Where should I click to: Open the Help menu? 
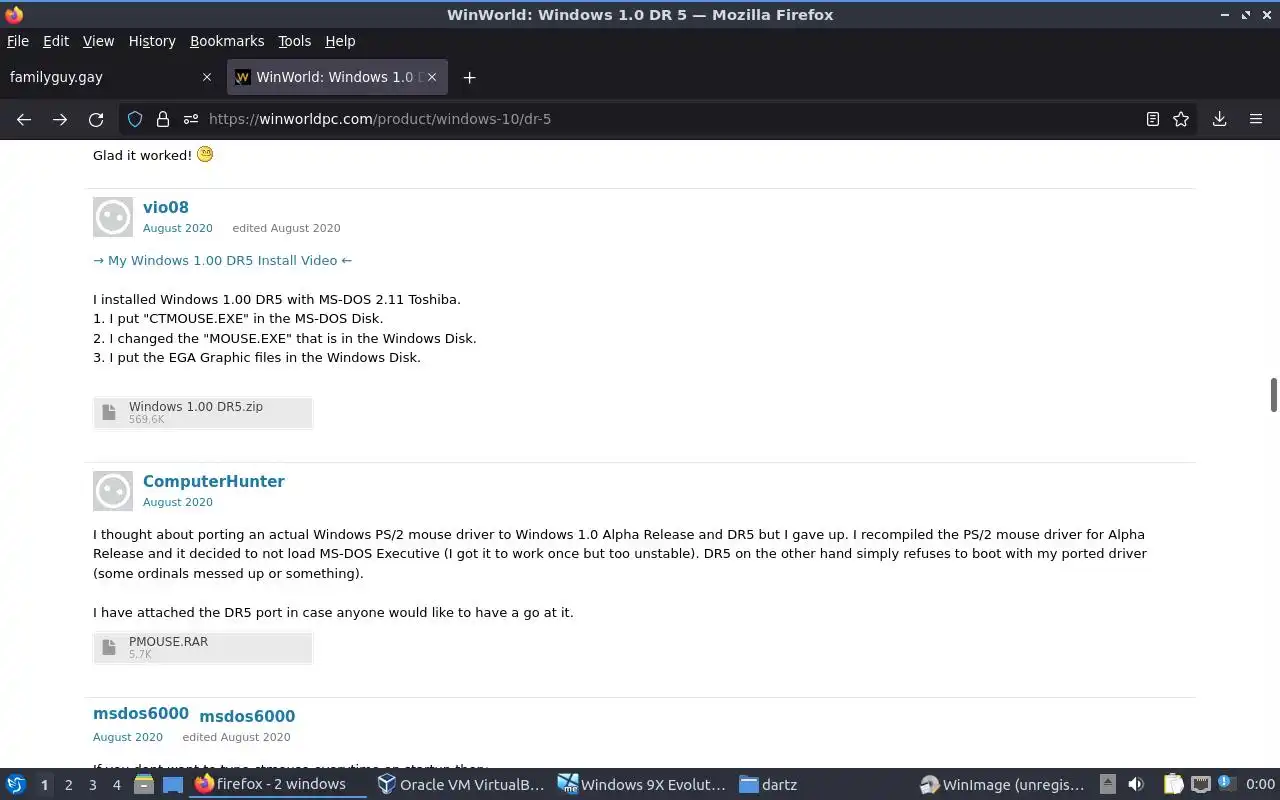pos(340,41)
